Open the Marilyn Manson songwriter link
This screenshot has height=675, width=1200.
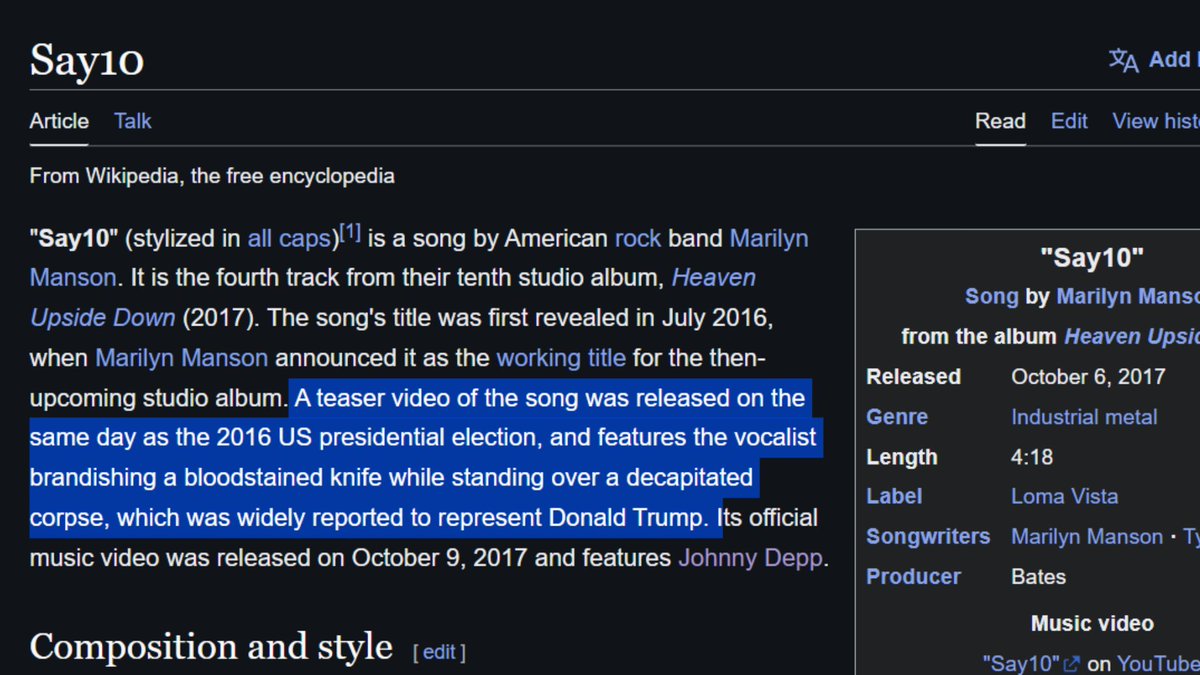(x=1087, y=536)
